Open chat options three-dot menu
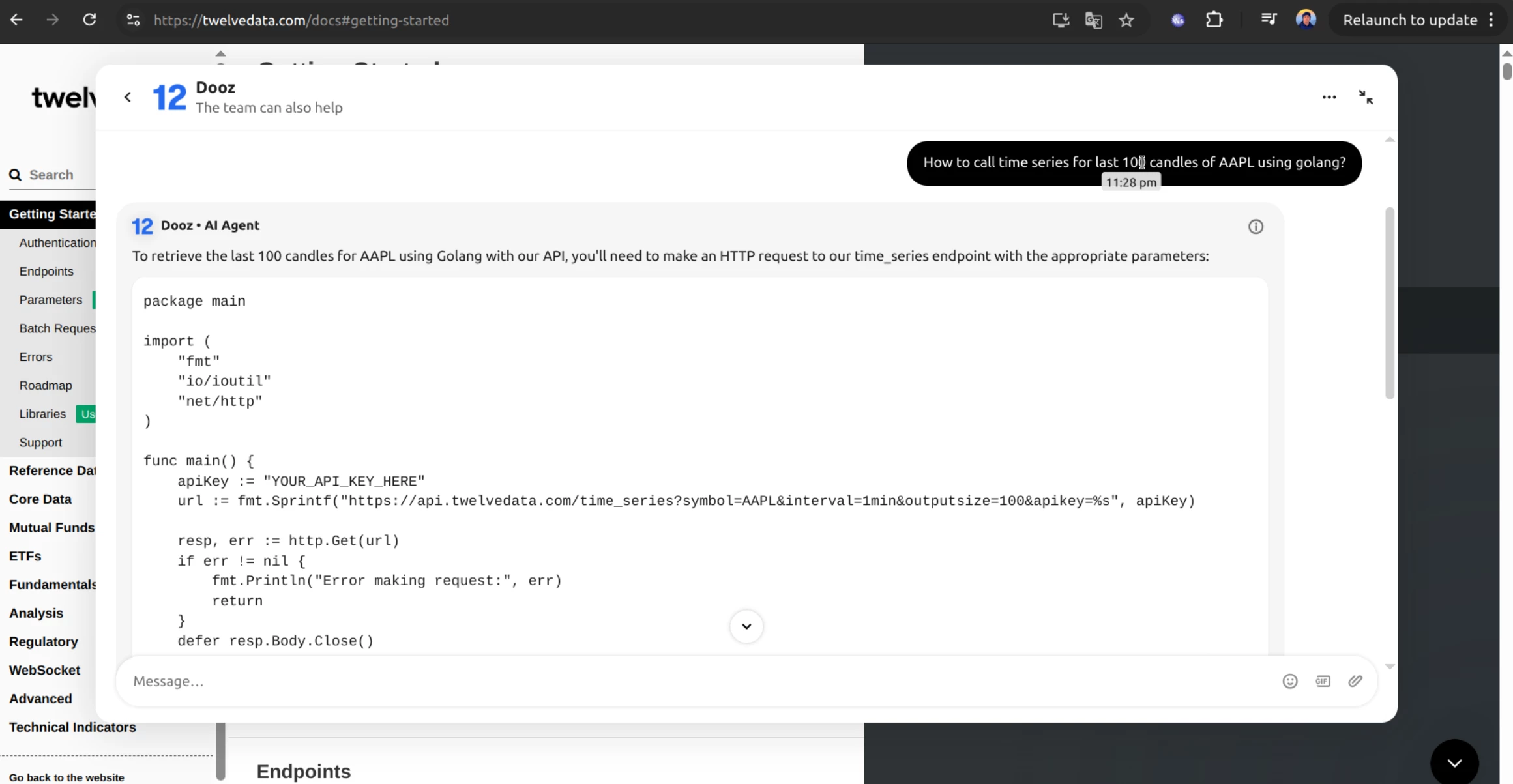 [x=1329, y=97]
